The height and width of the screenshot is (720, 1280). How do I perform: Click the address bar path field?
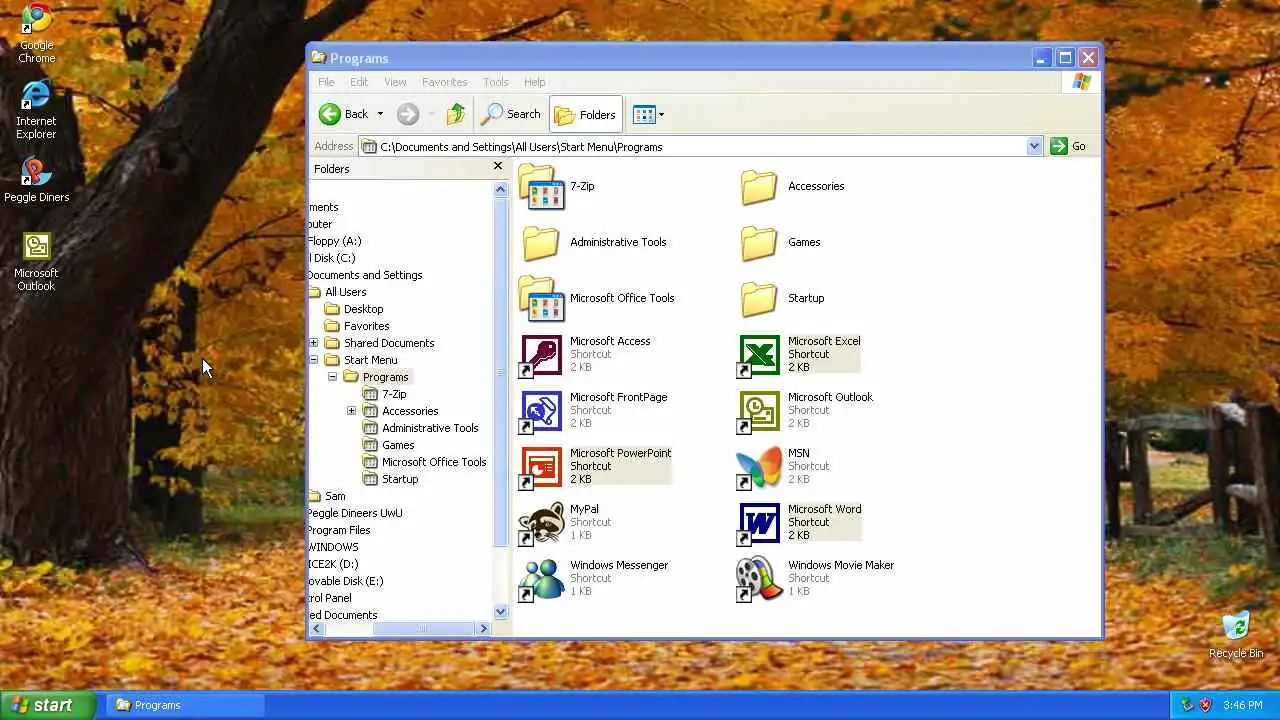click(x=693, y=146)
